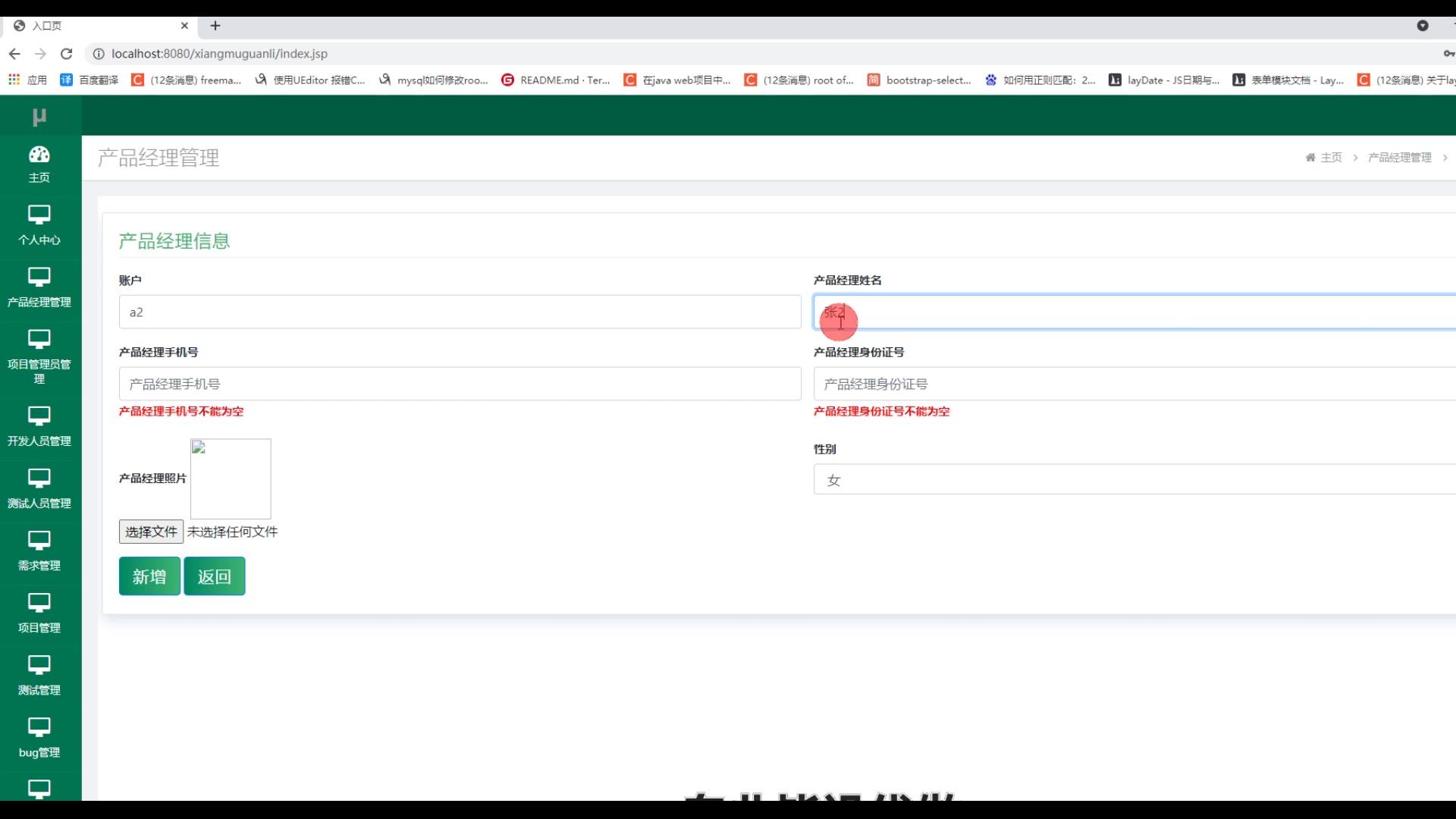Click the 产品经理照片 image thumbnail
The height and width of the screenshot is (819, 1456).
click(231, 479)
